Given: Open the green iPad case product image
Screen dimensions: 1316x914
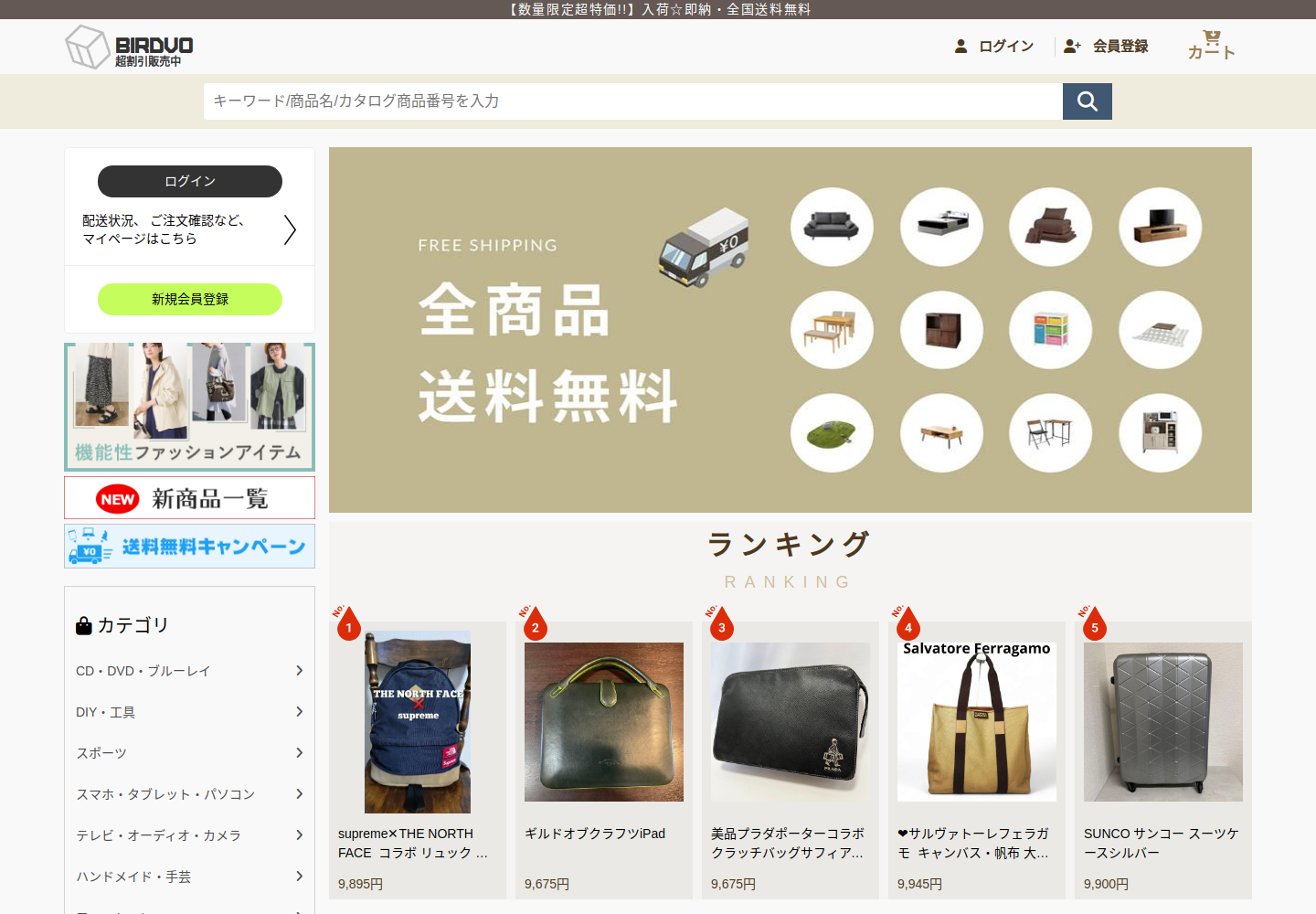Looking at the screenshot, I should (604, 722).
